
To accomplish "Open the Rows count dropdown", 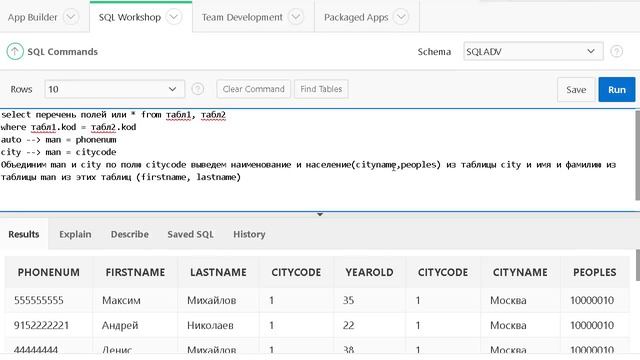I will (114, 89).
